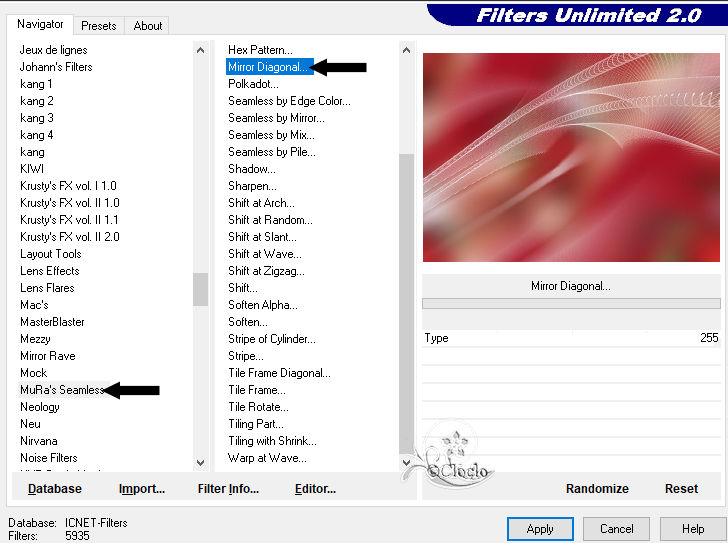Select Johann's Filters category

click(x=56, y=67)
